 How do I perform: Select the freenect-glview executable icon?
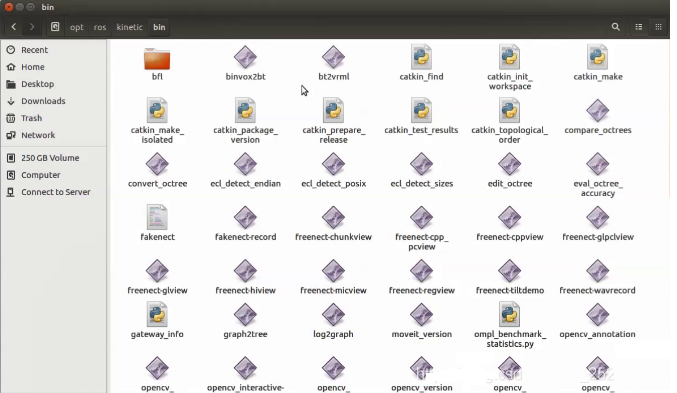157,271
